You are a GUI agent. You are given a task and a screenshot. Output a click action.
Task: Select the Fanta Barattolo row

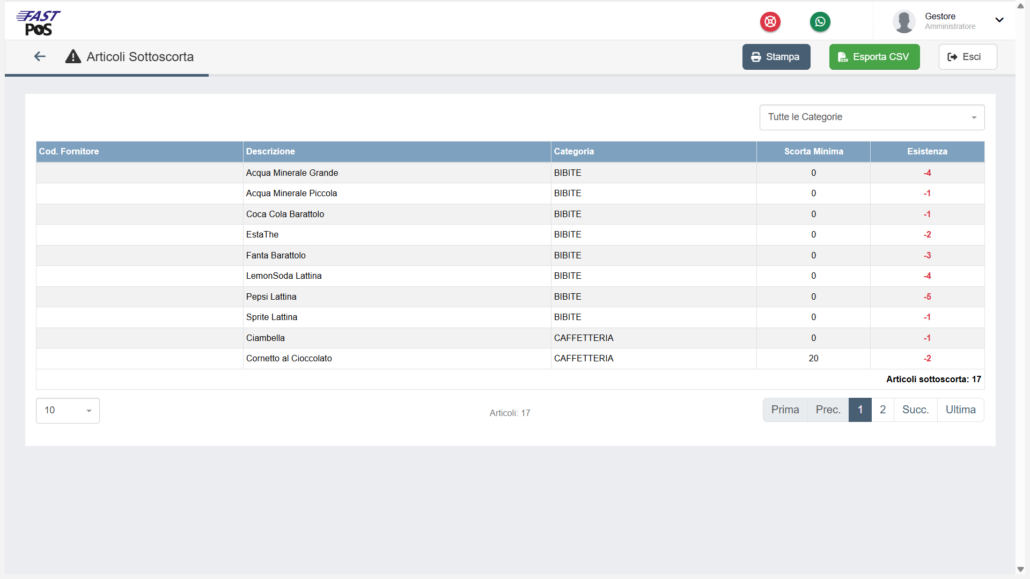click(510, 255)
